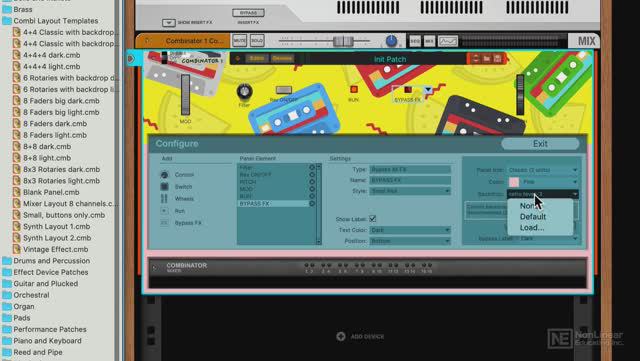Viewport: 640px width, 361px height.
Task: Open Synth Layout 1.cmb template
Action: pos(57,226)
